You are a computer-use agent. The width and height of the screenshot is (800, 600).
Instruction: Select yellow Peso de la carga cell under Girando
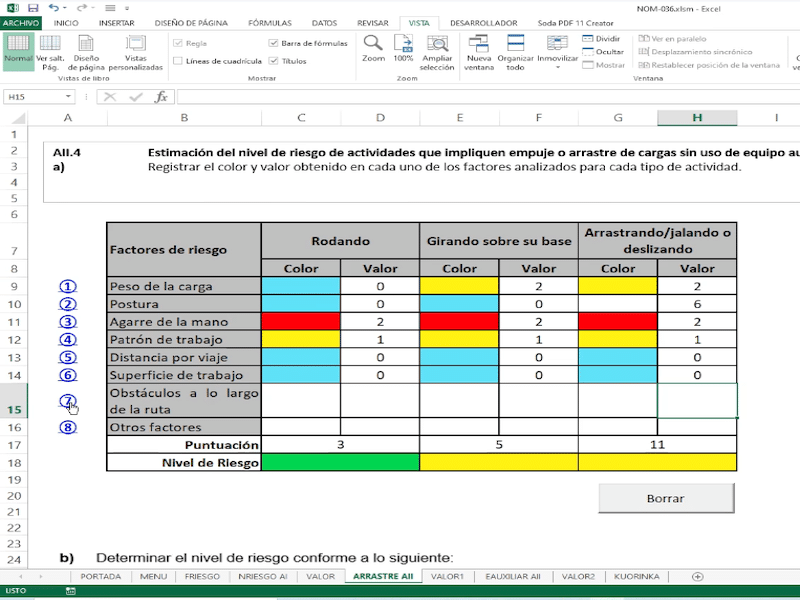point(459,286)
